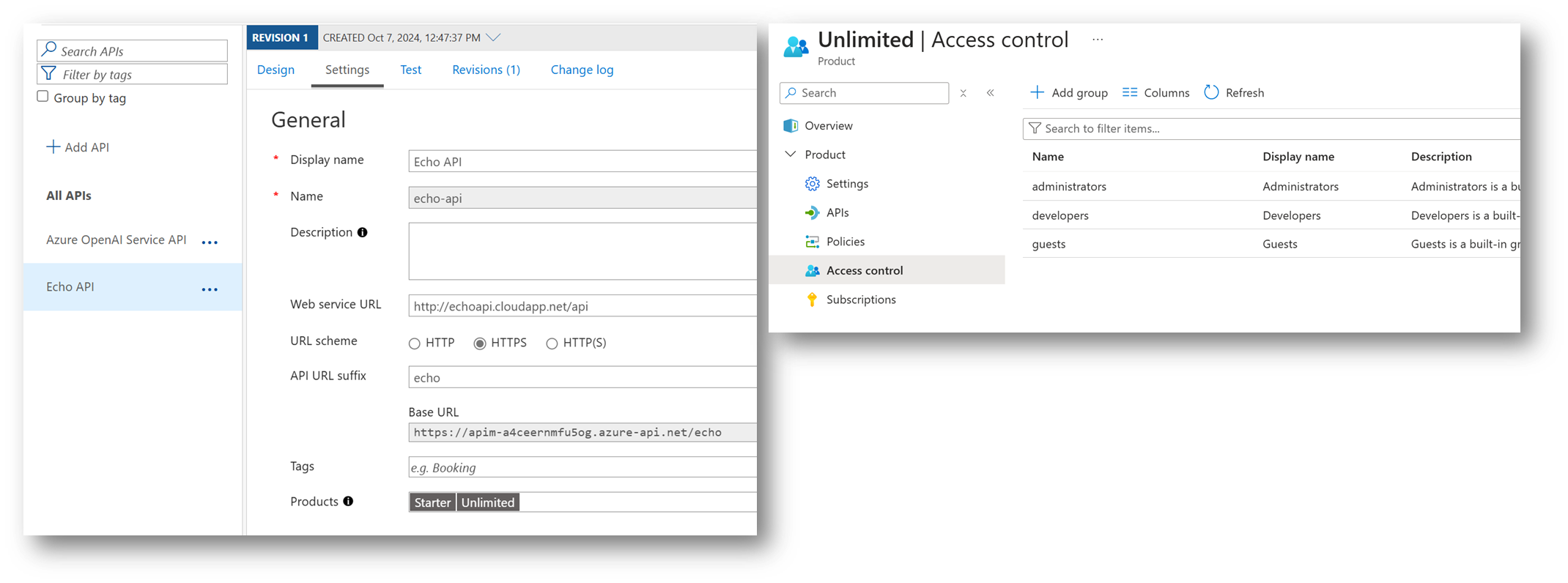Viewport: 1568px width, 583px height.
Task: Click the Columns button
Action: click(x=1155, y=92)
